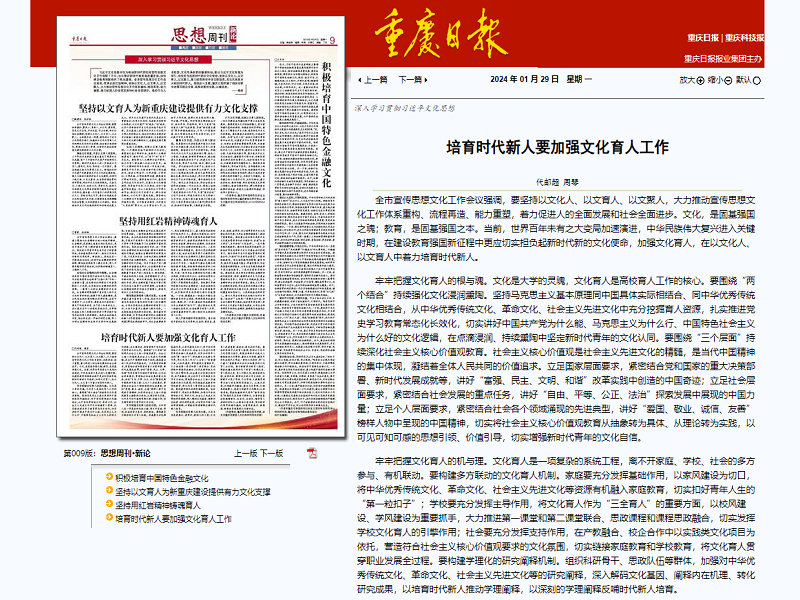Click the 思想周刊 banner on page thumbnail

(204, 35)
